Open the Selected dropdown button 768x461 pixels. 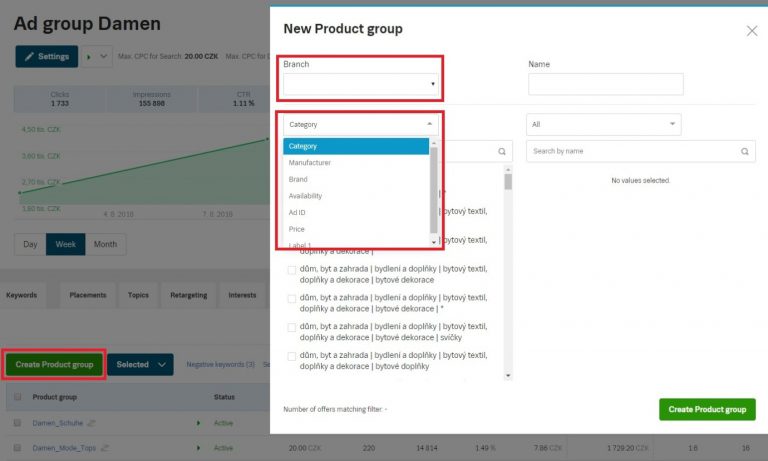[x=141, y=364]
